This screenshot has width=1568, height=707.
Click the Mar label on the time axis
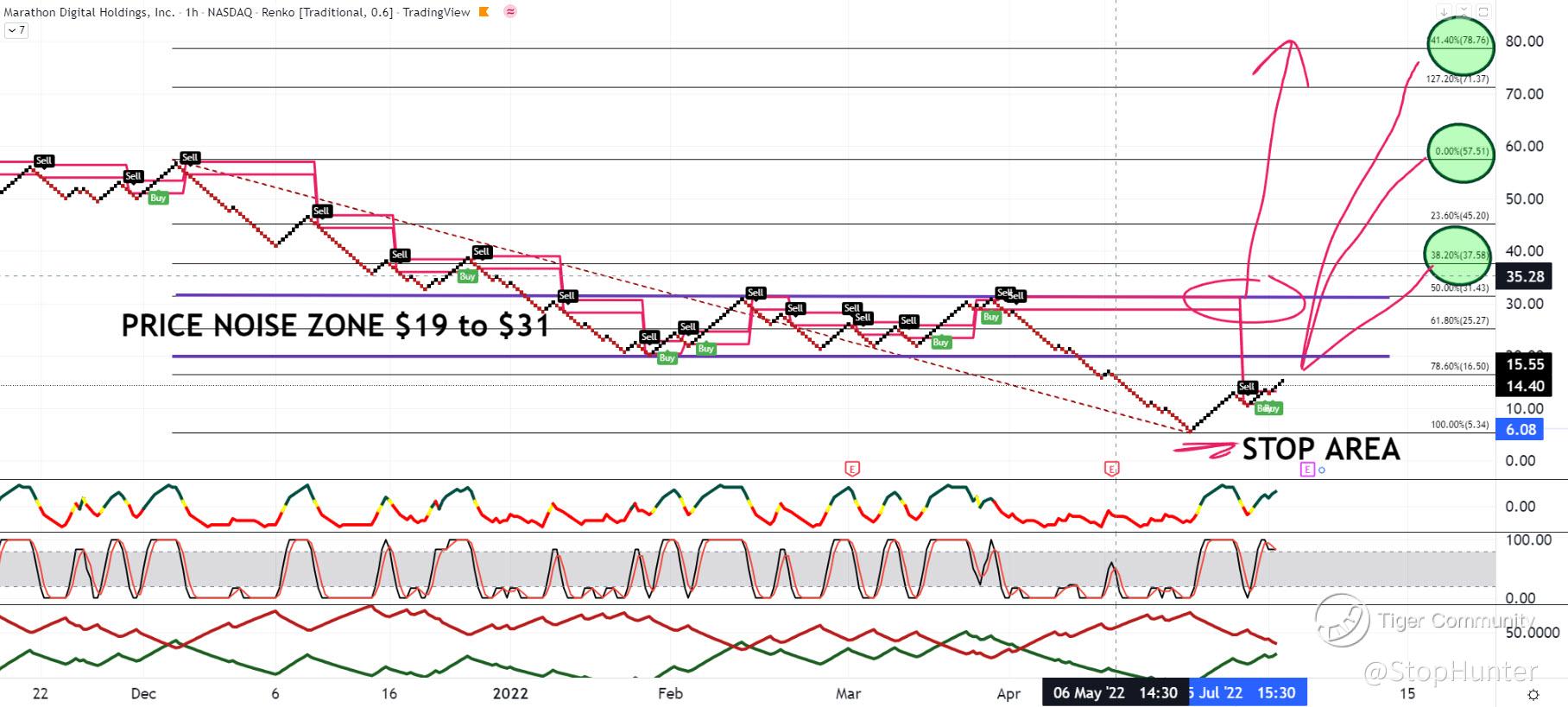(849, 693)
